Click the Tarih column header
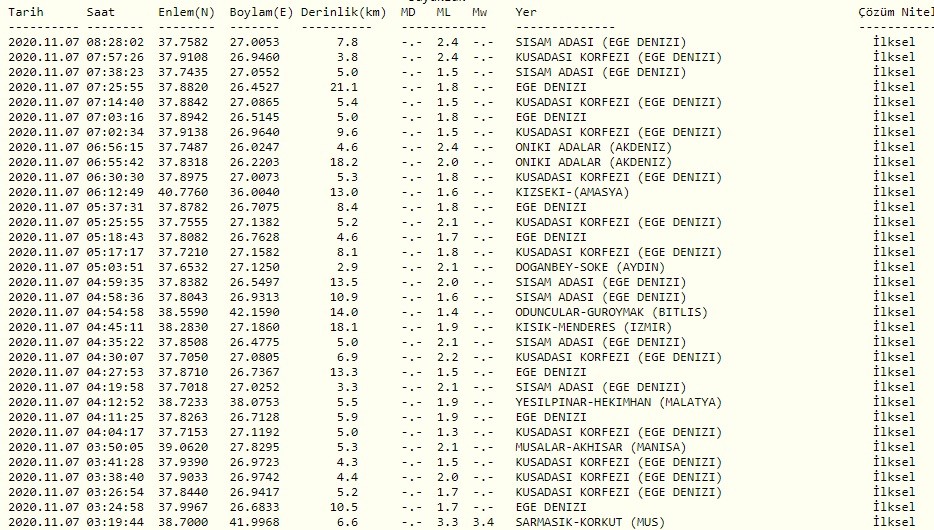Screen dimensions: 934x530 coord(27,11)
